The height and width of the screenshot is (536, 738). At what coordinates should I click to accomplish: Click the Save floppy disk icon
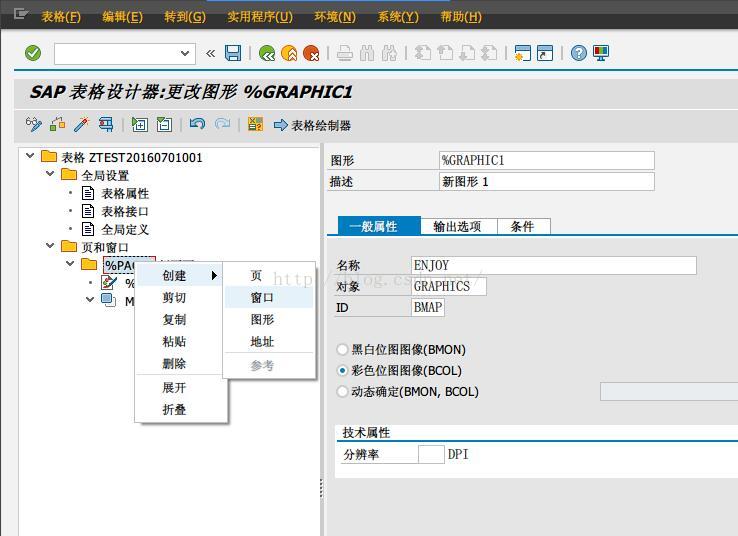[233, 53]
